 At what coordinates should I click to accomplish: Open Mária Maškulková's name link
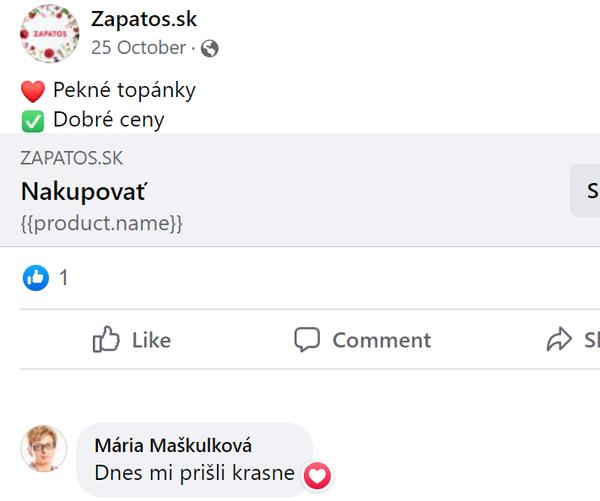173,445
